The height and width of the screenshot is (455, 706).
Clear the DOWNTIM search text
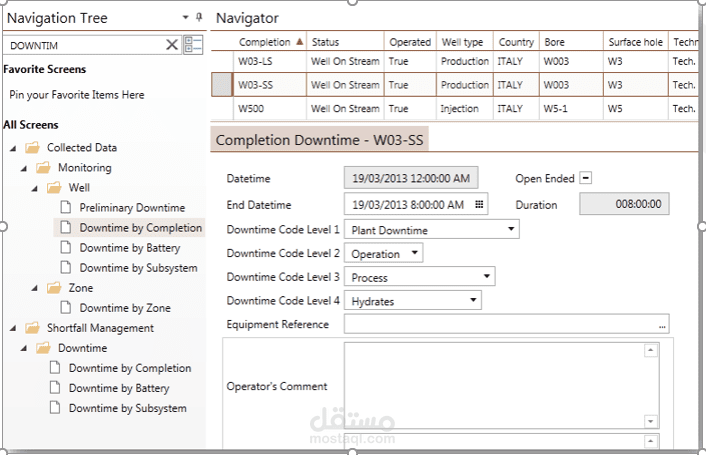click(x=172, y=45)
